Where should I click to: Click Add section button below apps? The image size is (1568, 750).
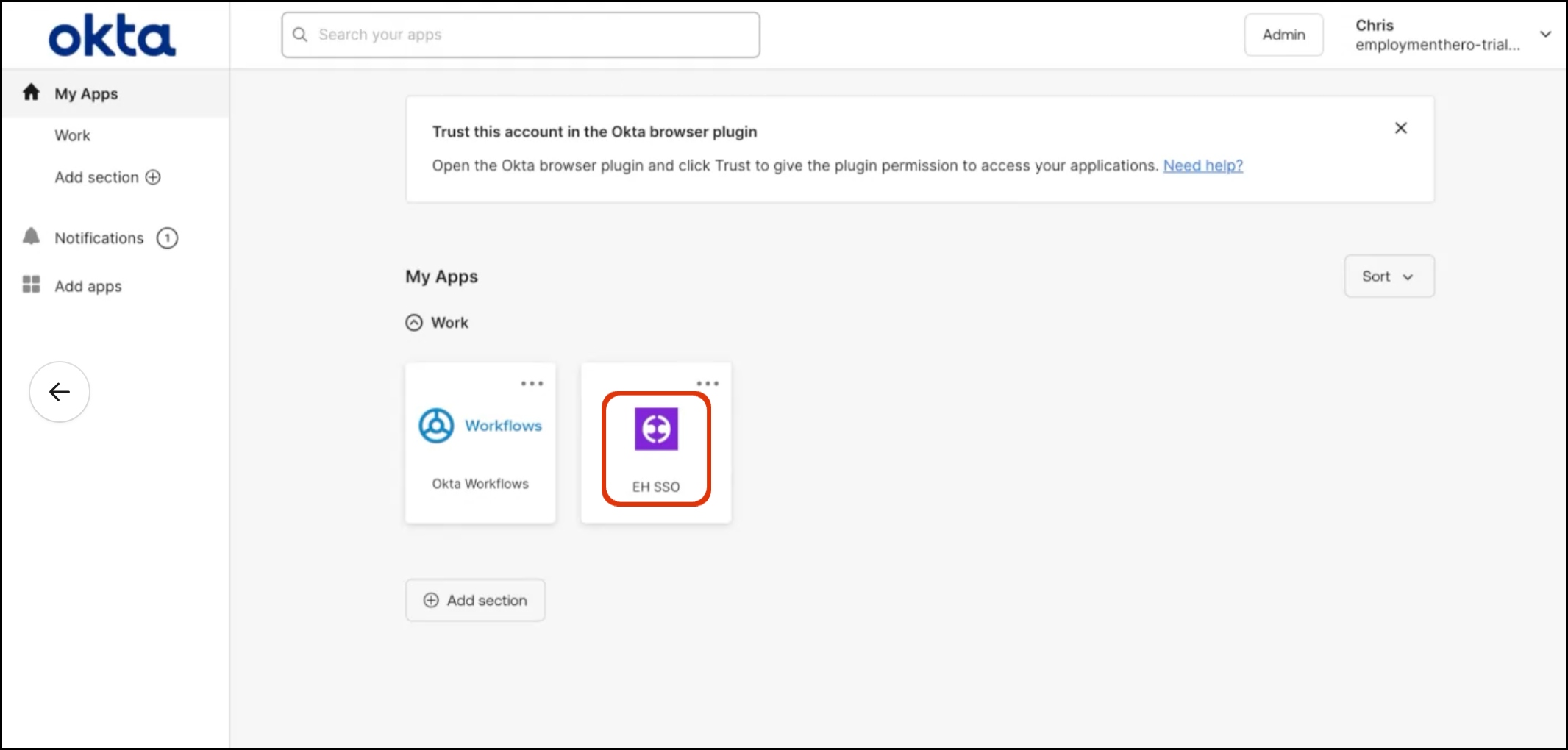(x=475, y=600)
